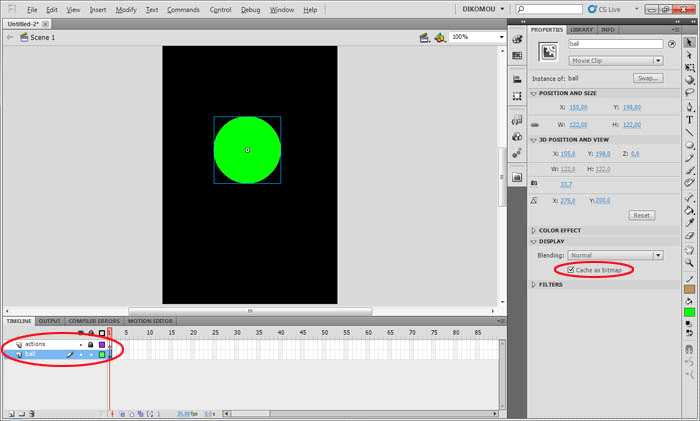Click width value 122.00
700x421 pixels.
578,125
